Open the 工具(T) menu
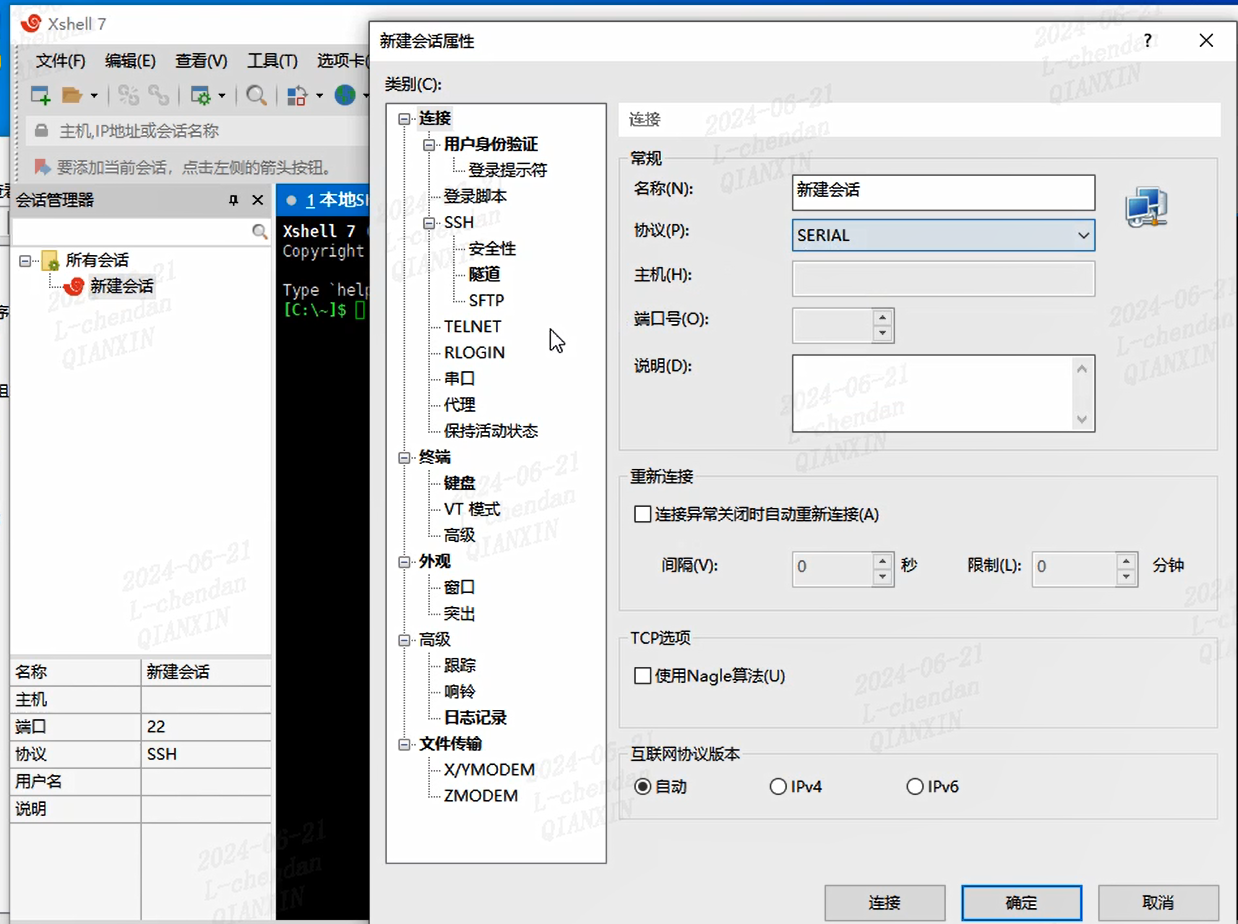Image resolution: width=1238 pixels, height=924 pixels. point(272,61)
